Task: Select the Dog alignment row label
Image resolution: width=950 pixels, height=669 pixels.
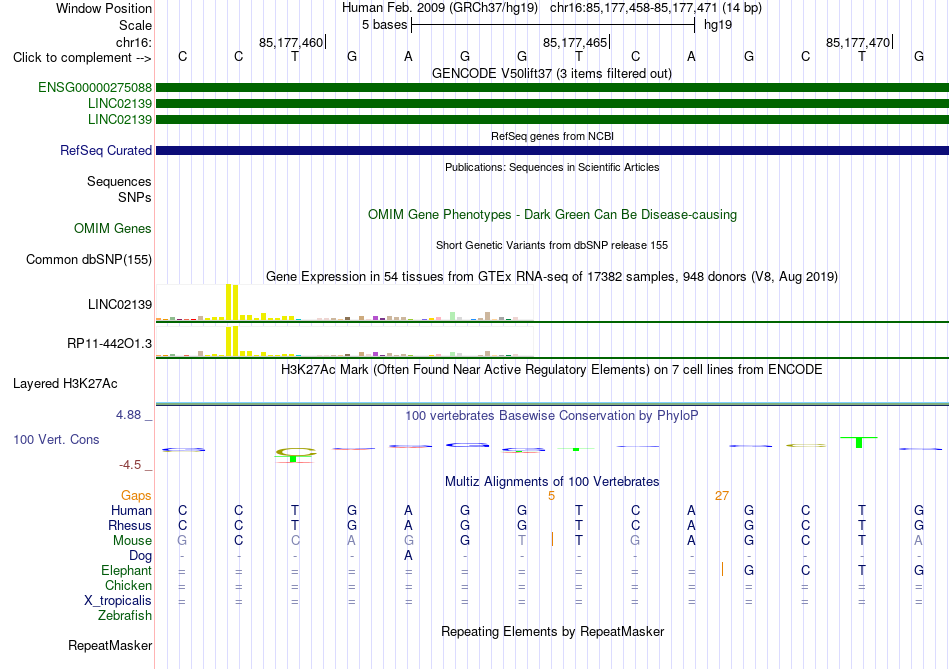Action: coord(140,556)
